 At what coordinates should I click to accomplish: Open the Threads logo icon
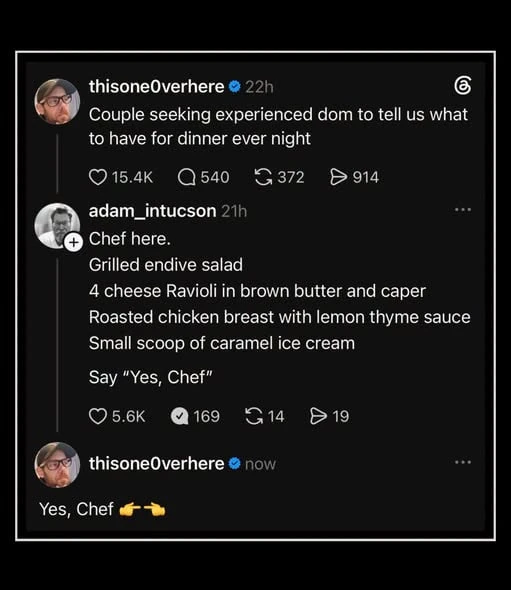(x=462, y=86)
